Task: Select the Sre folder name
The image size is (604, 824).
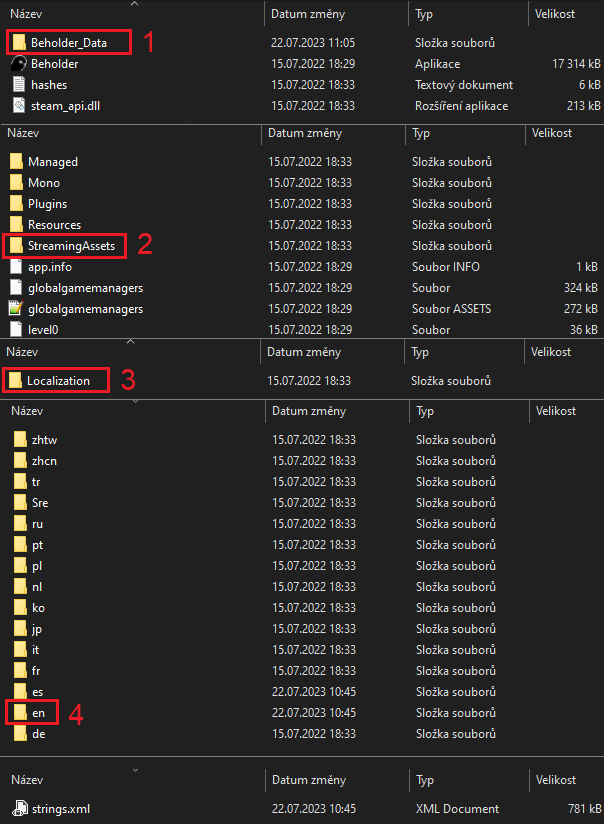Action: click(40, 502)
